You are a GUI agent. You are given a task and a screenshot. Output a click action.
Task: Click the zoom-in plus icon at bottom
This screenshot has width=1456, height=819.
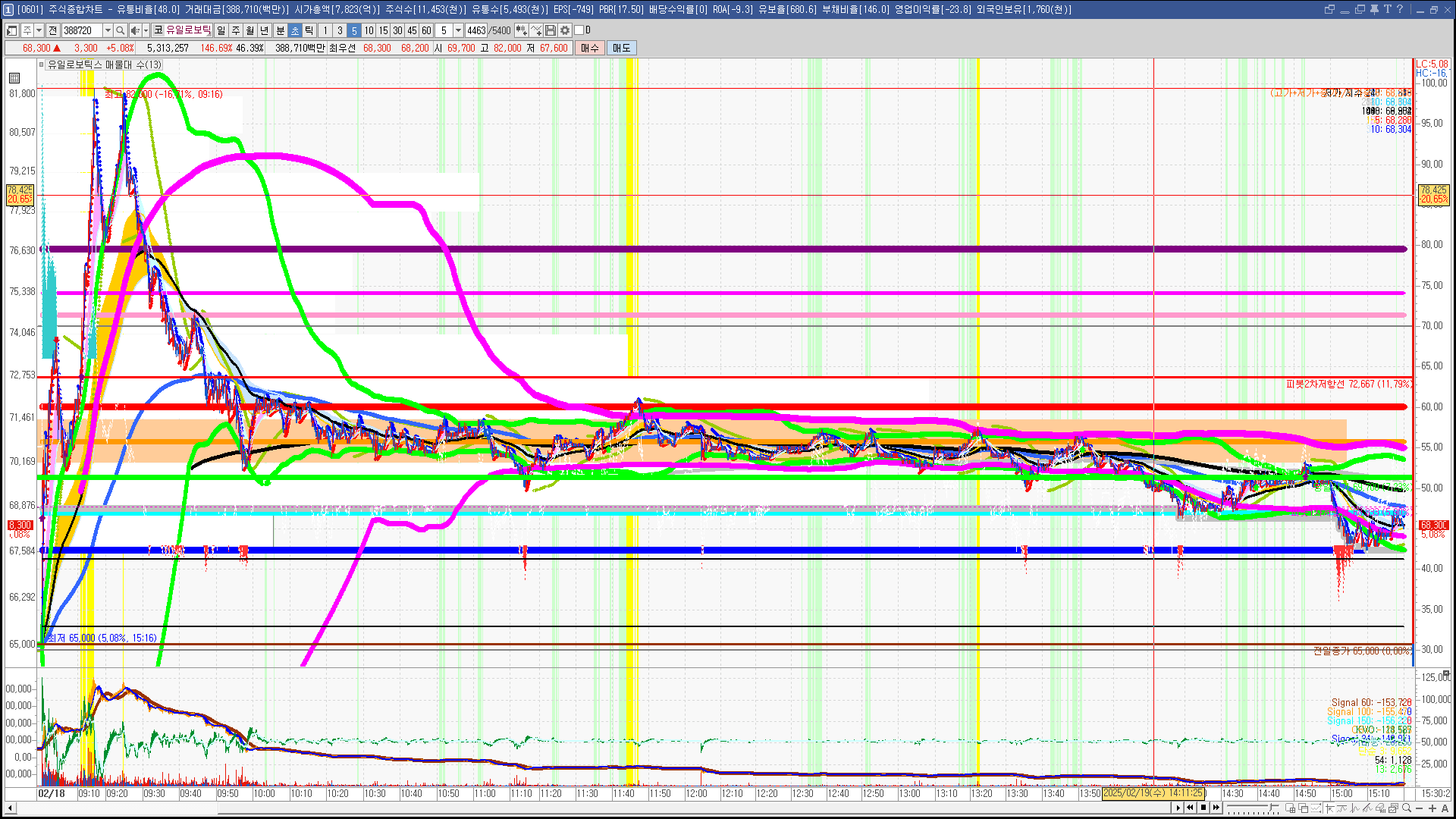pos(1432,808)
